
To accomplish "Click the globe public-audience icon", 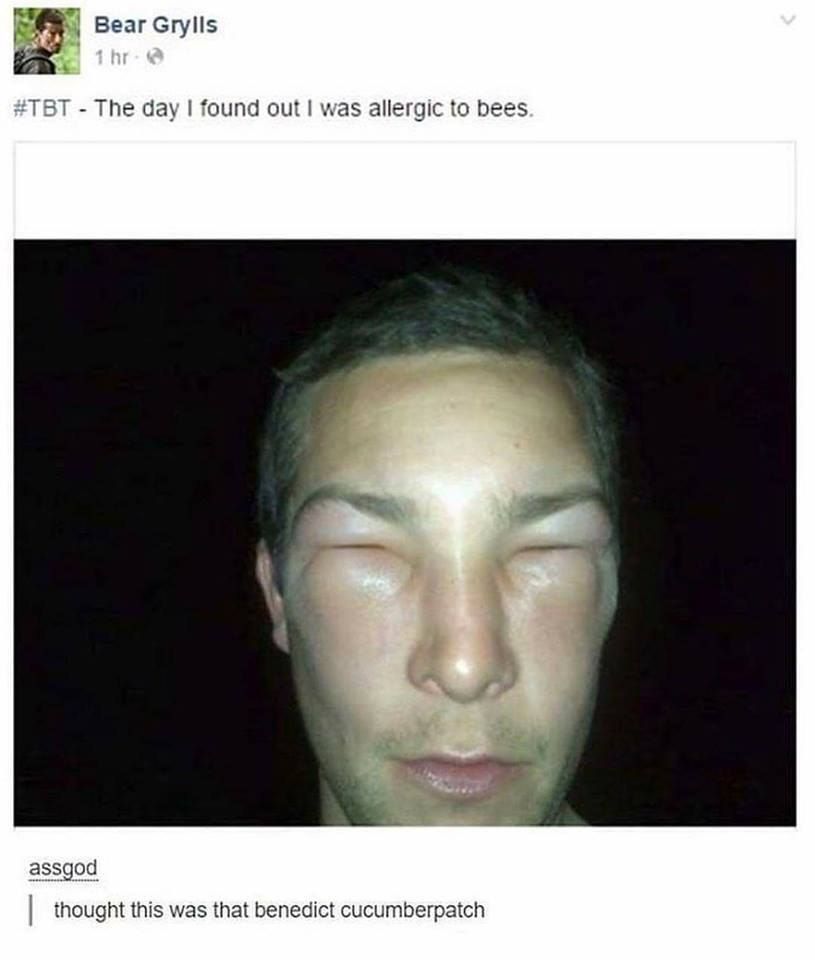I will click(156, 58).
